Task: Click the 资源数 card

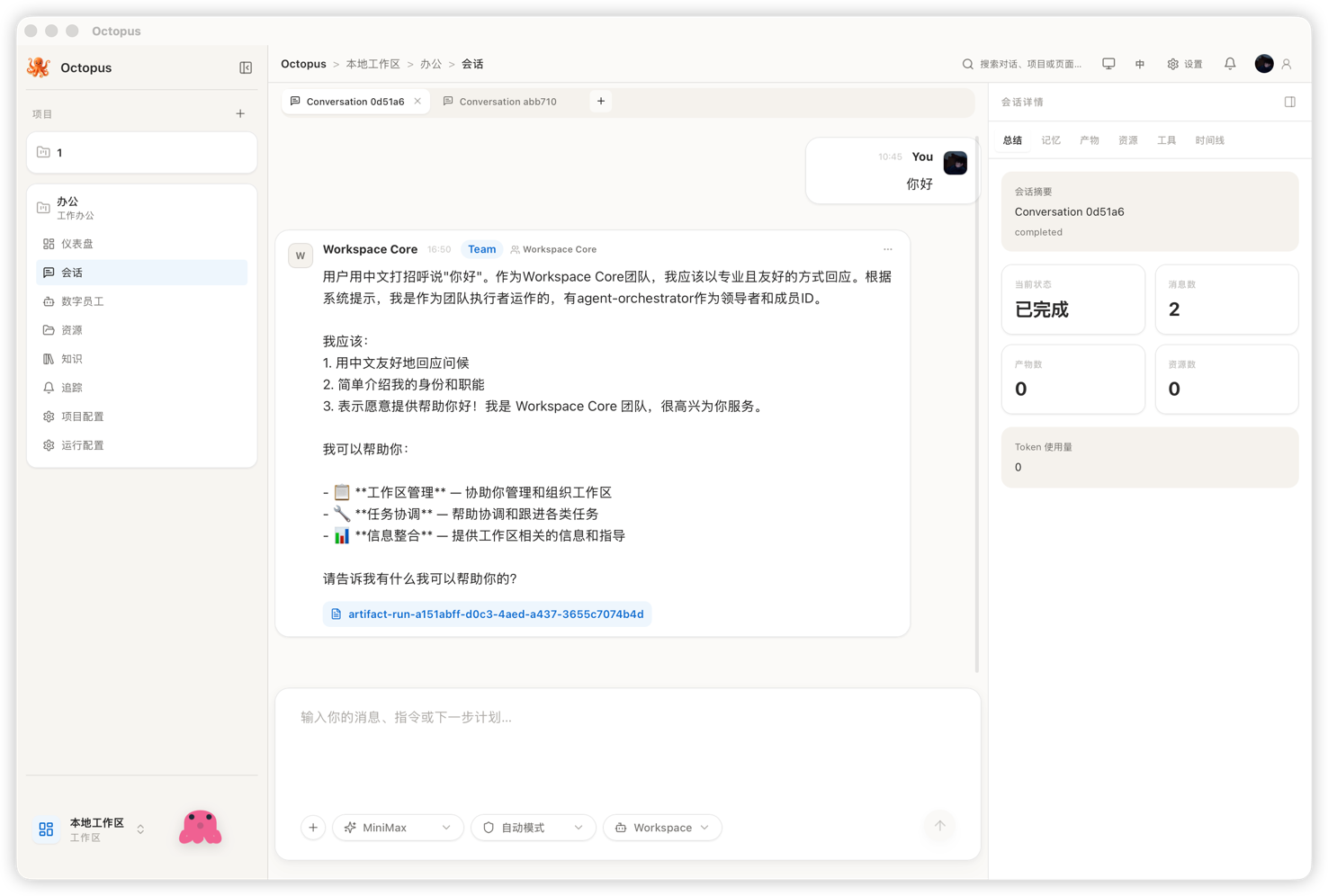Action: [x=1226, y=380]
